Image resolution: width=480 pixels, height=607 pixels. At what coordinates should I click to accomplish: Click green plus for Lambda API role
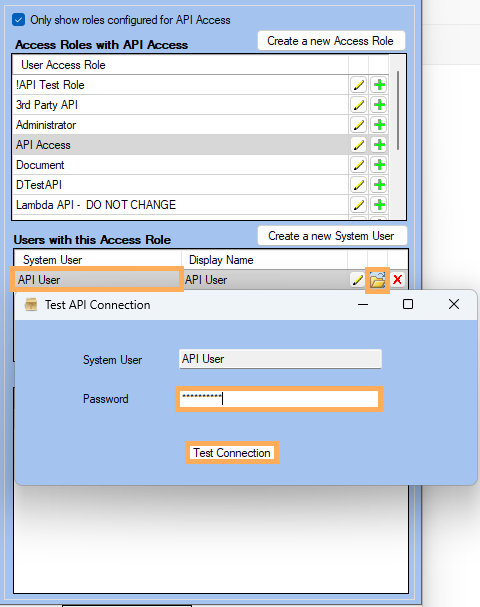pos(379,205)
